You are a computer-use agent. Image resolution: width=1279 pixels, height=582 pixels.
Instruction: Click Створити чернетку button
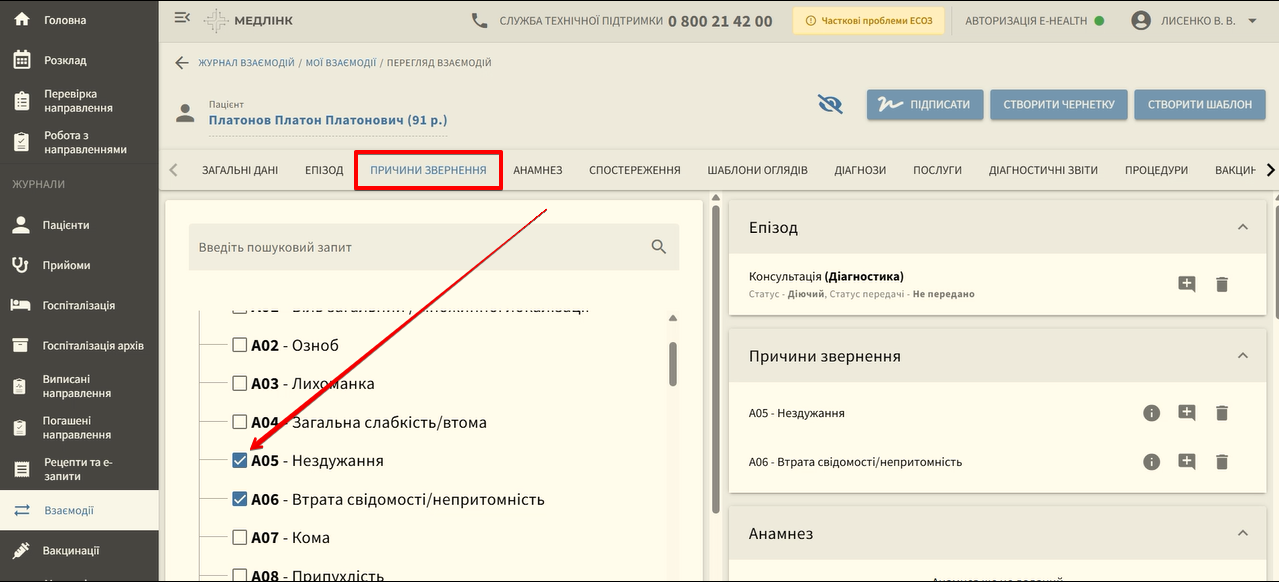coord(1059,105)
